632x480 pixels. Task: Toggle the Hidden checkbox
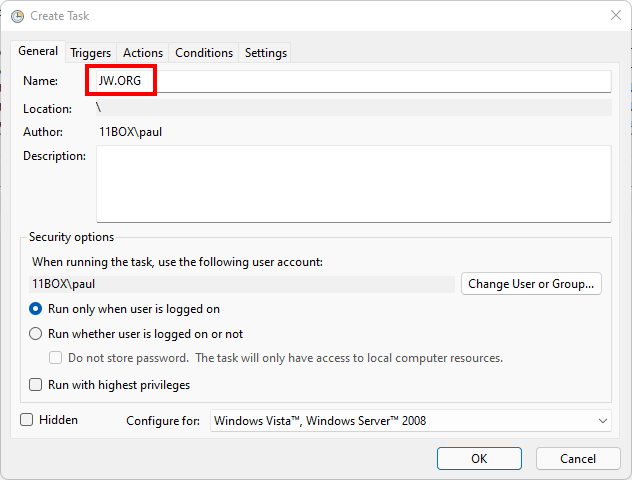27,420
